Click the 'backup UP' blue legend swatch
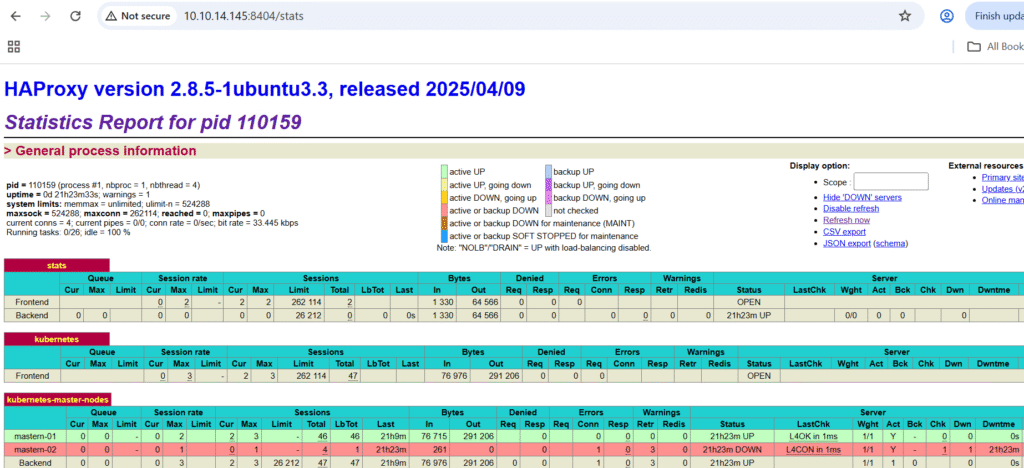Screen dimensions: 1024x468 548,172
